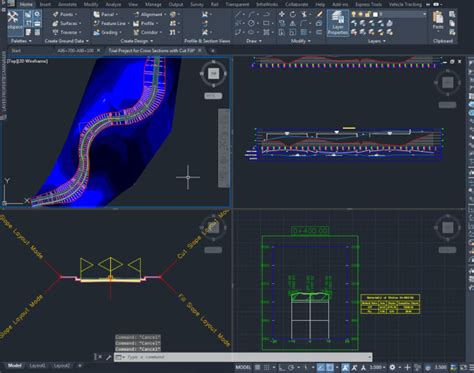Toggle ortho mode in status bar
The image size is (474, 373).
282,367
